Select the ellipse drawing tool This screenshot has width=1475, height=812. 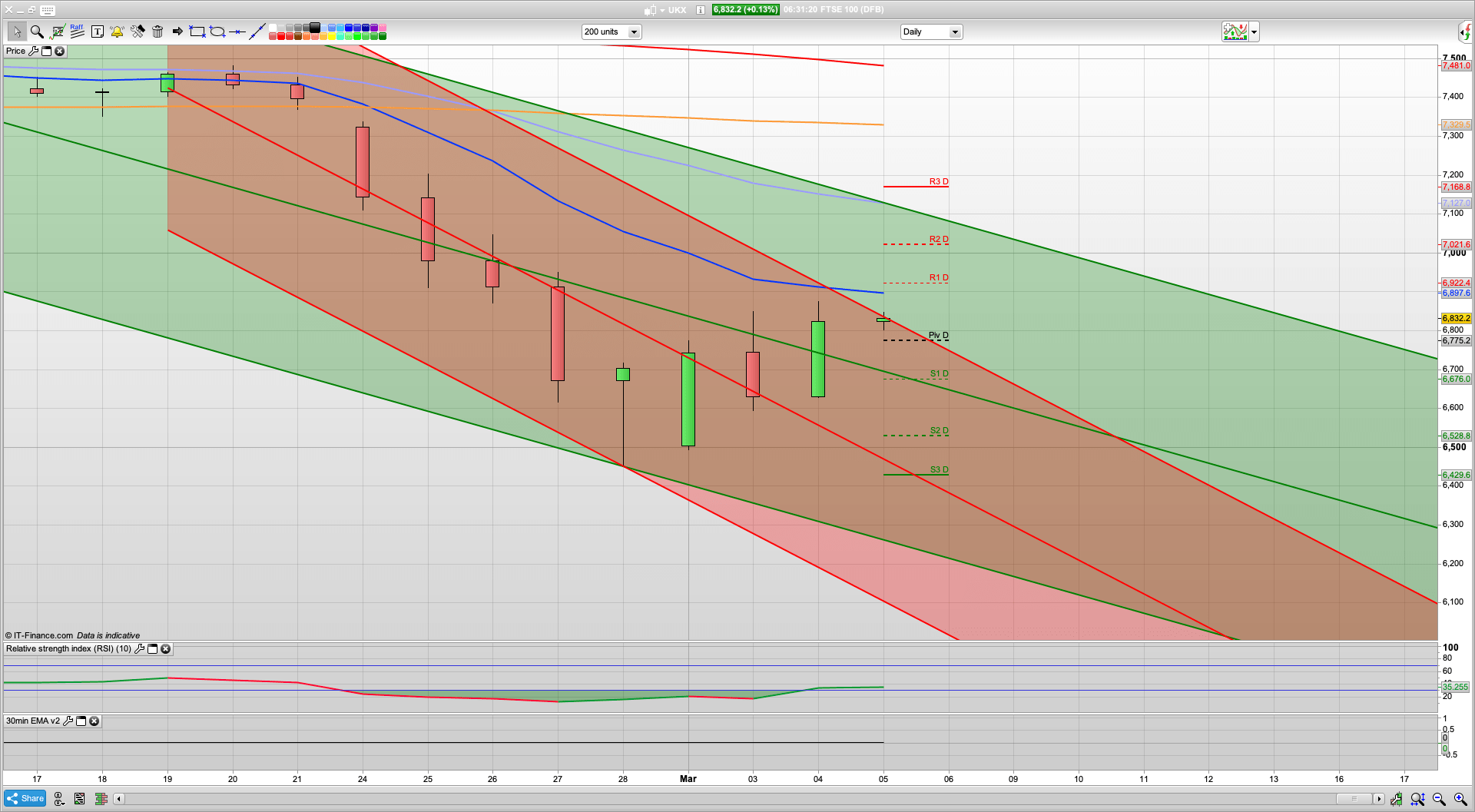(217, 31)
